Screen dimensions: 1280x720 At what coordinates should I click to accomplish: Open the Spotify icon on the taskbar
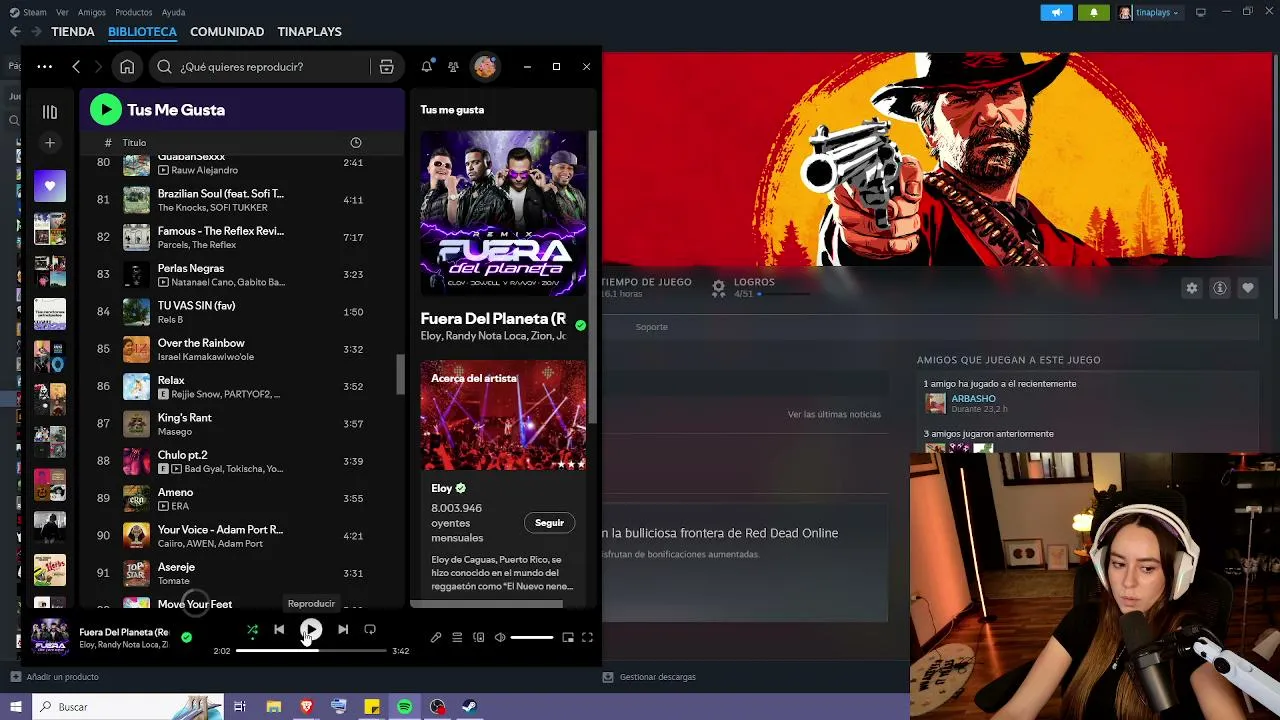404,707
